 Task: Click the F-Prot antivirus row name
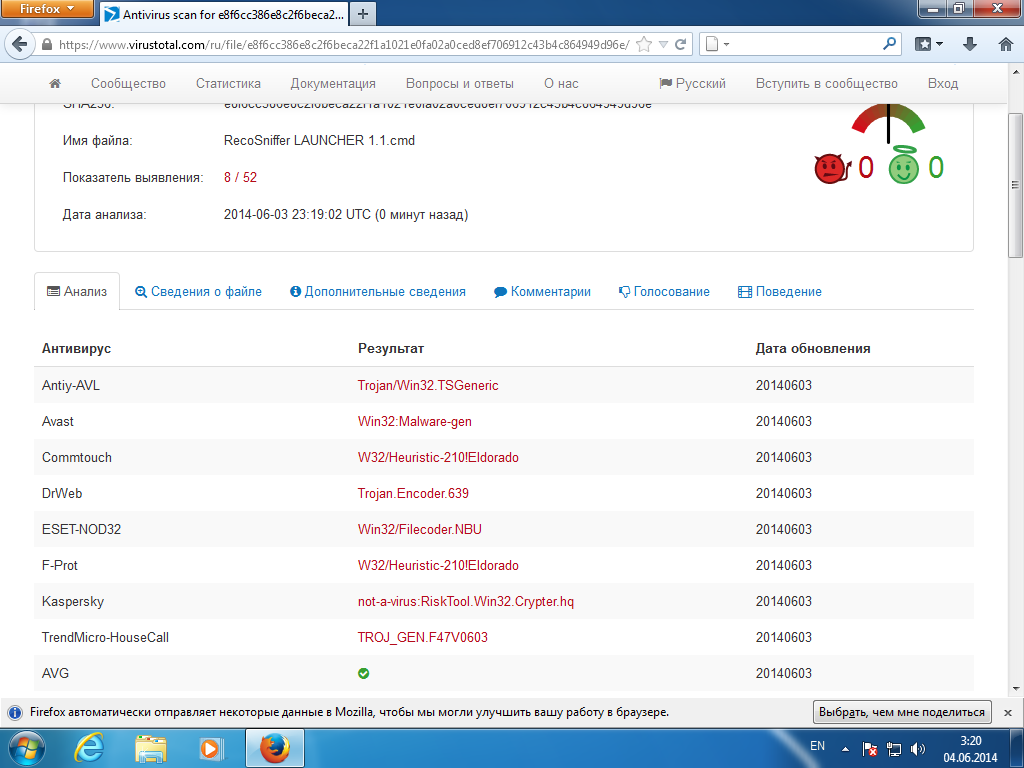(x=59, y=565)
